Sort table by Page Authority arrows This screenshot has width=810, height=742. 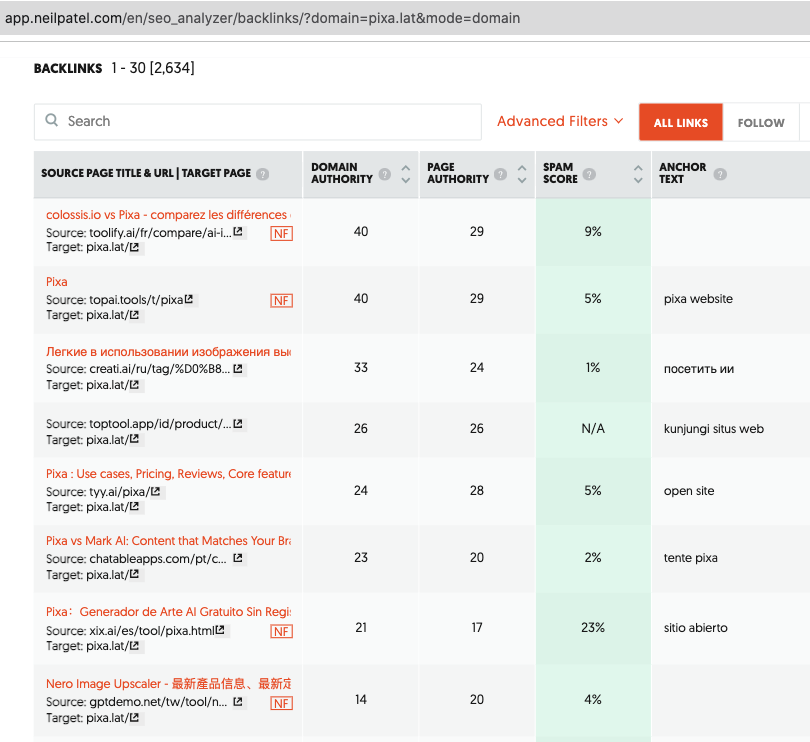(x=522, y=174)
